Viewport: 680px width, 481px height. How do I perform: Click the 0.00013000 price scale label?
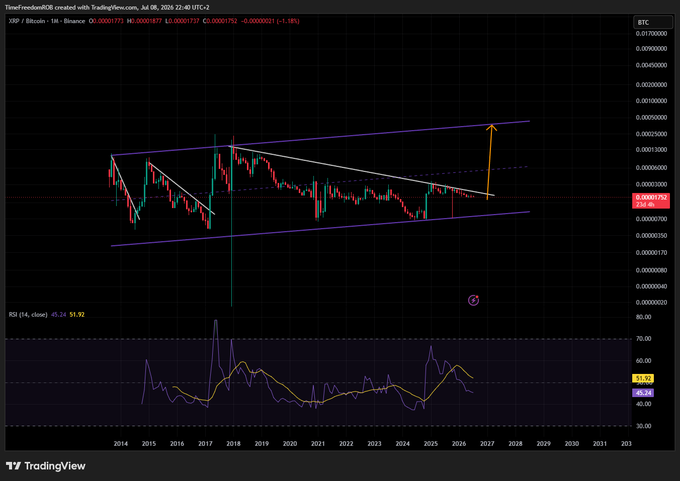(x=651, y=150)
